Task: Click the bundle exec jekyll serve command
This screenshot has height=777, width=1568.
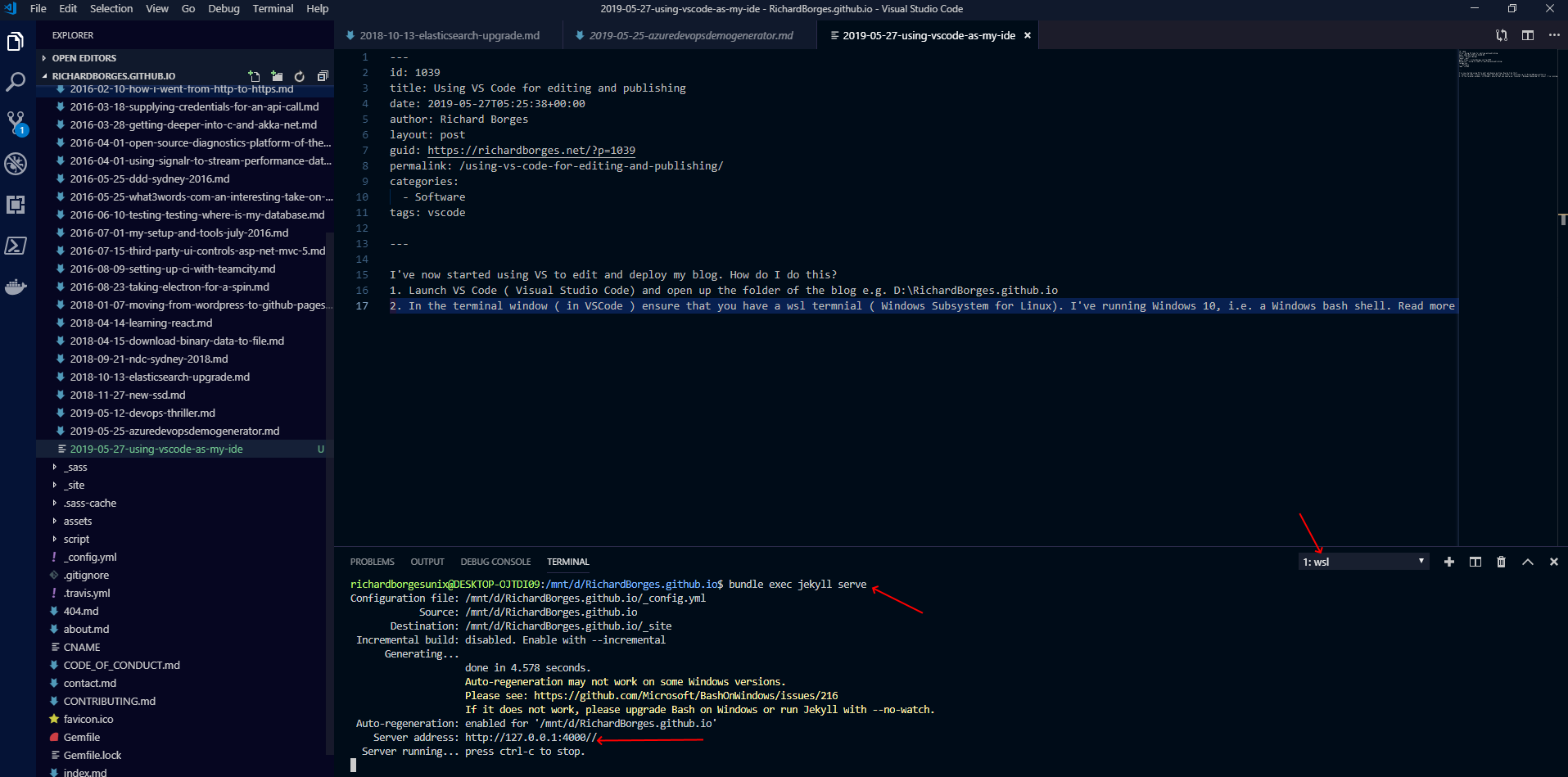Action: coord(798,584)
